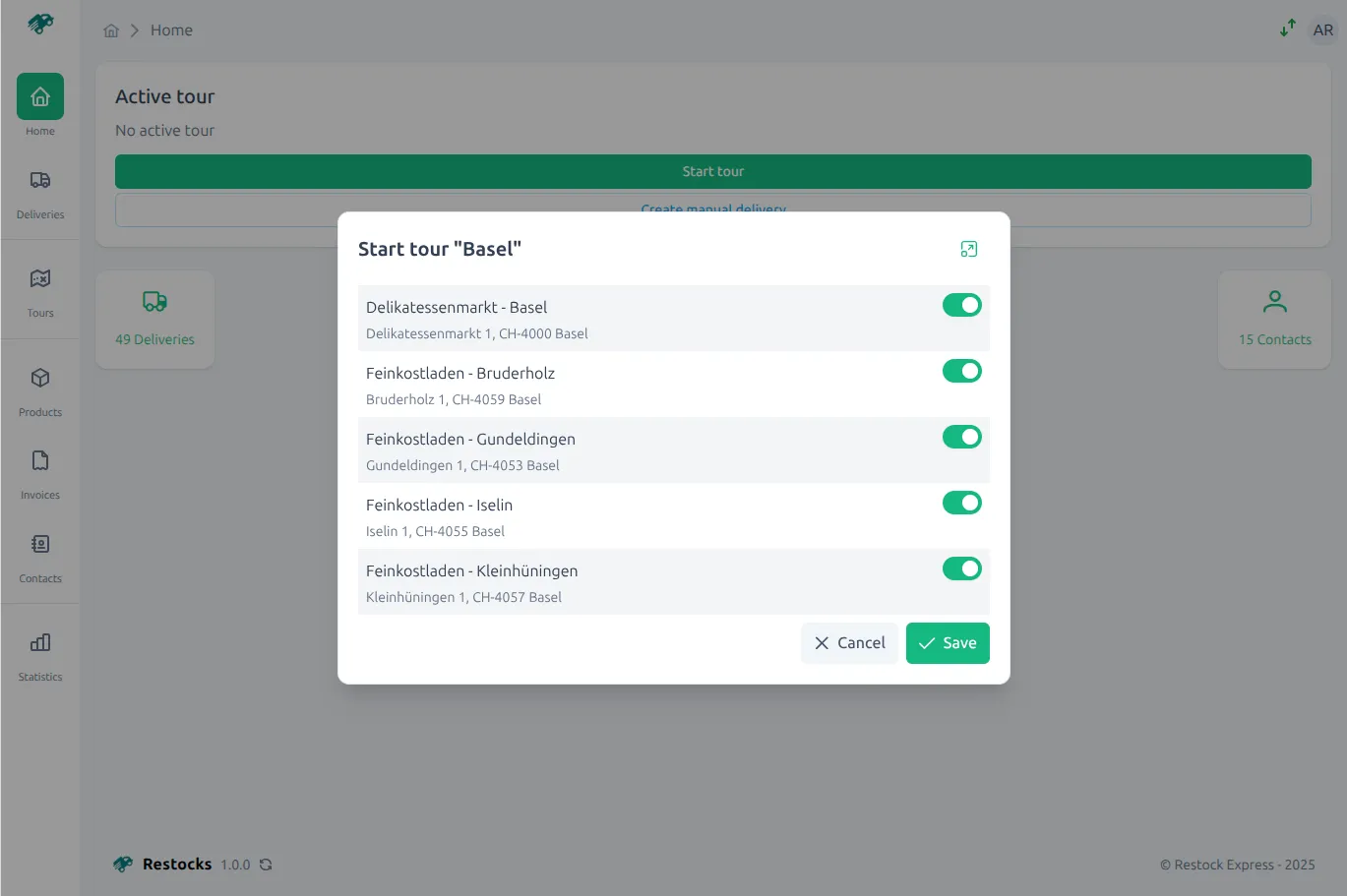Viewport: 1347px width, 896px height.
Task: Disable the Feinkostladen - Iselin switch
Action: [961, 503]
